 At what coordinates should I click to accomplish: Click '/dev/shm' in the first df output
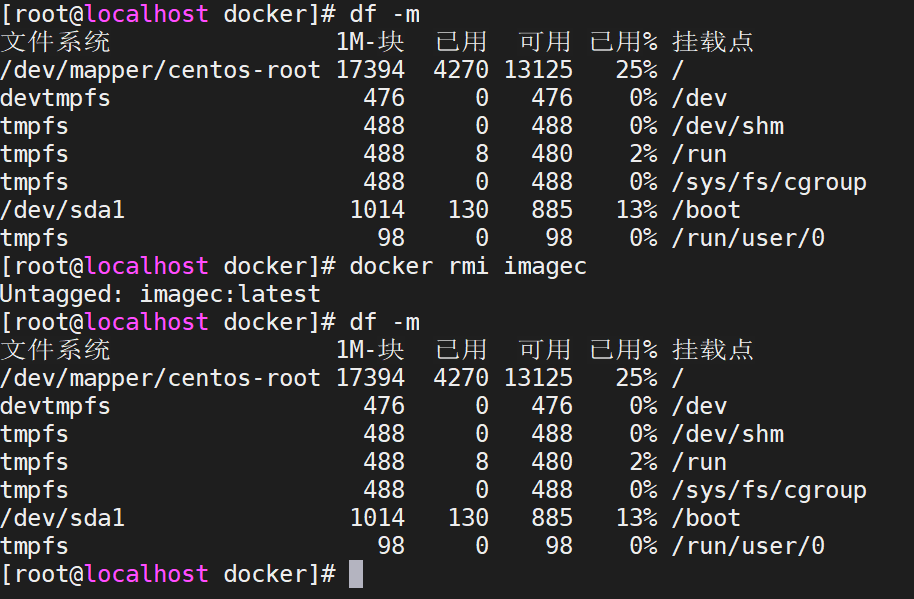click(727, 126)
